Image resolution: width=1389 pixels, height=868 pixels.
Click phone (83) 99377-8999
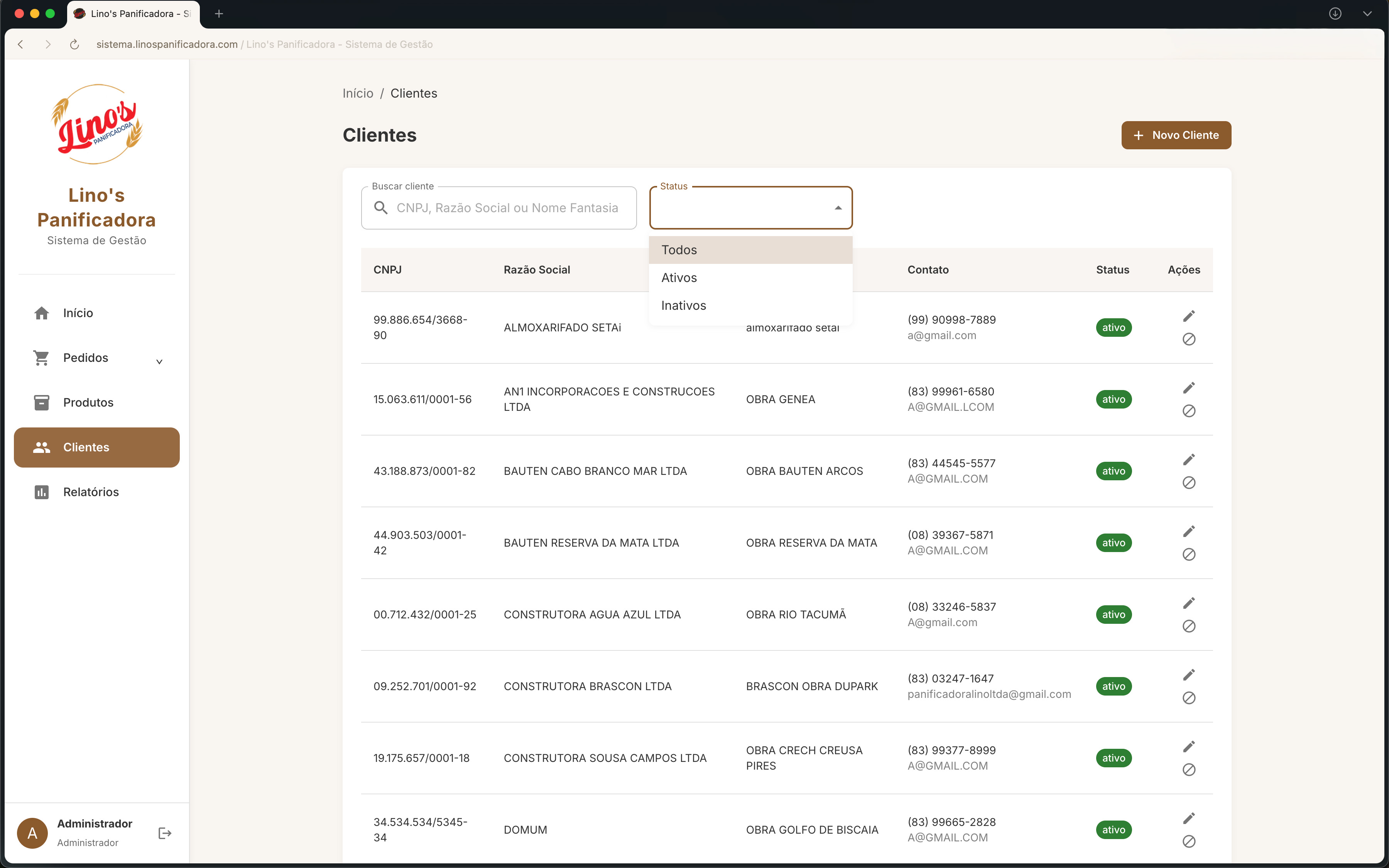coord(951,750)
